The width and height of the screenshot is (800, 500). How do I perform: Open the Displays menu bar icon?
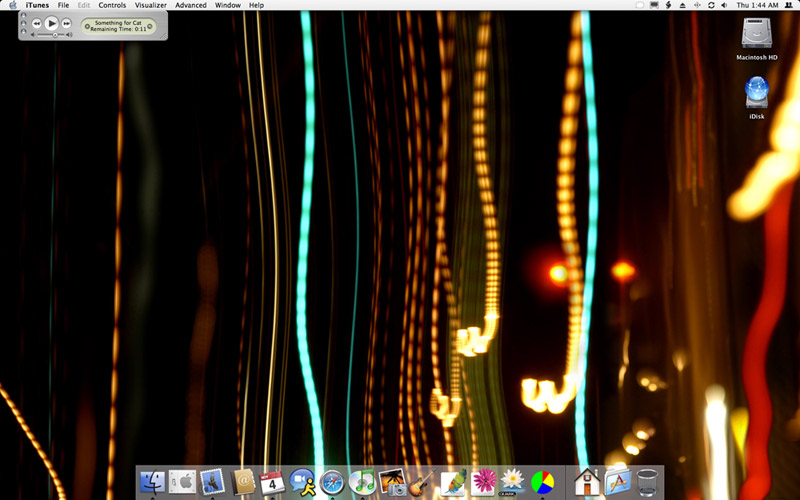654,5
